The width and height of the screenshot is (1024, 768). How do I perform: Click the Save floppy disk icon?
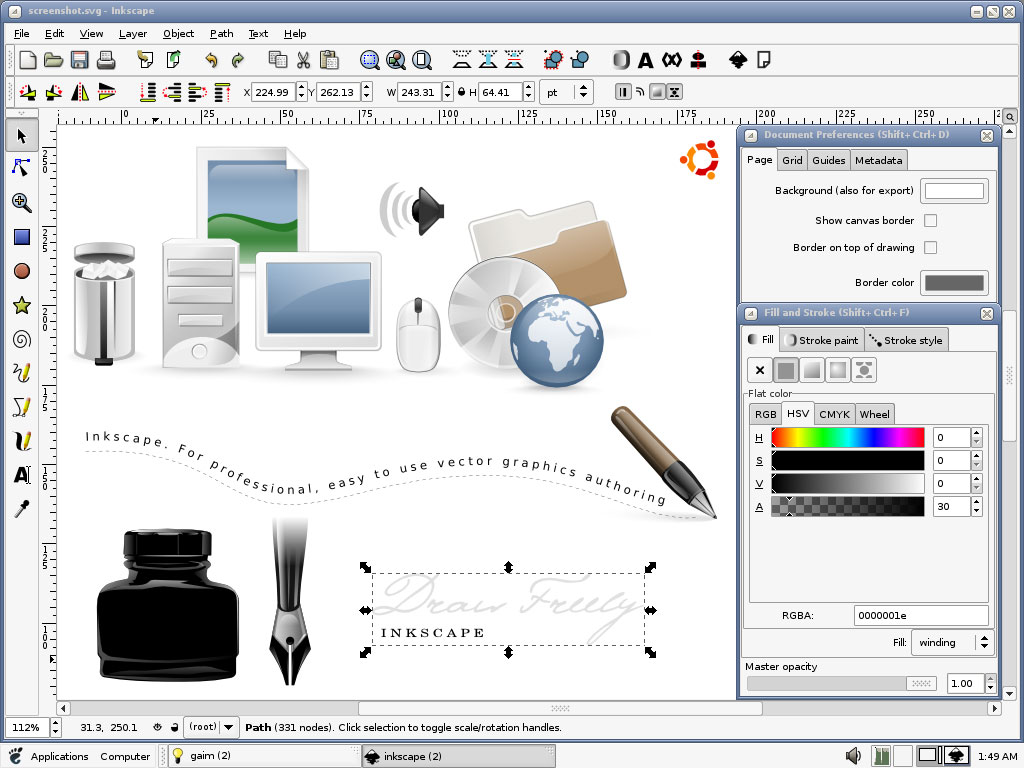click(x=79, y=60)
